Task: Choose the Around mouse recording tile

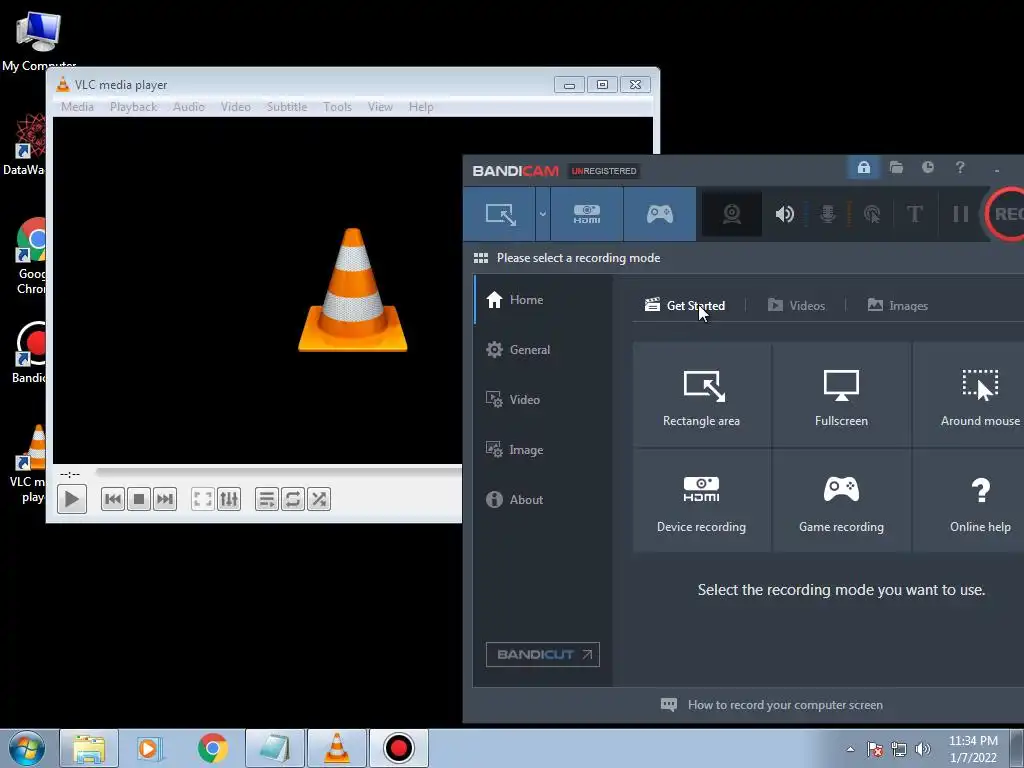Action: [x=969, y=394]
